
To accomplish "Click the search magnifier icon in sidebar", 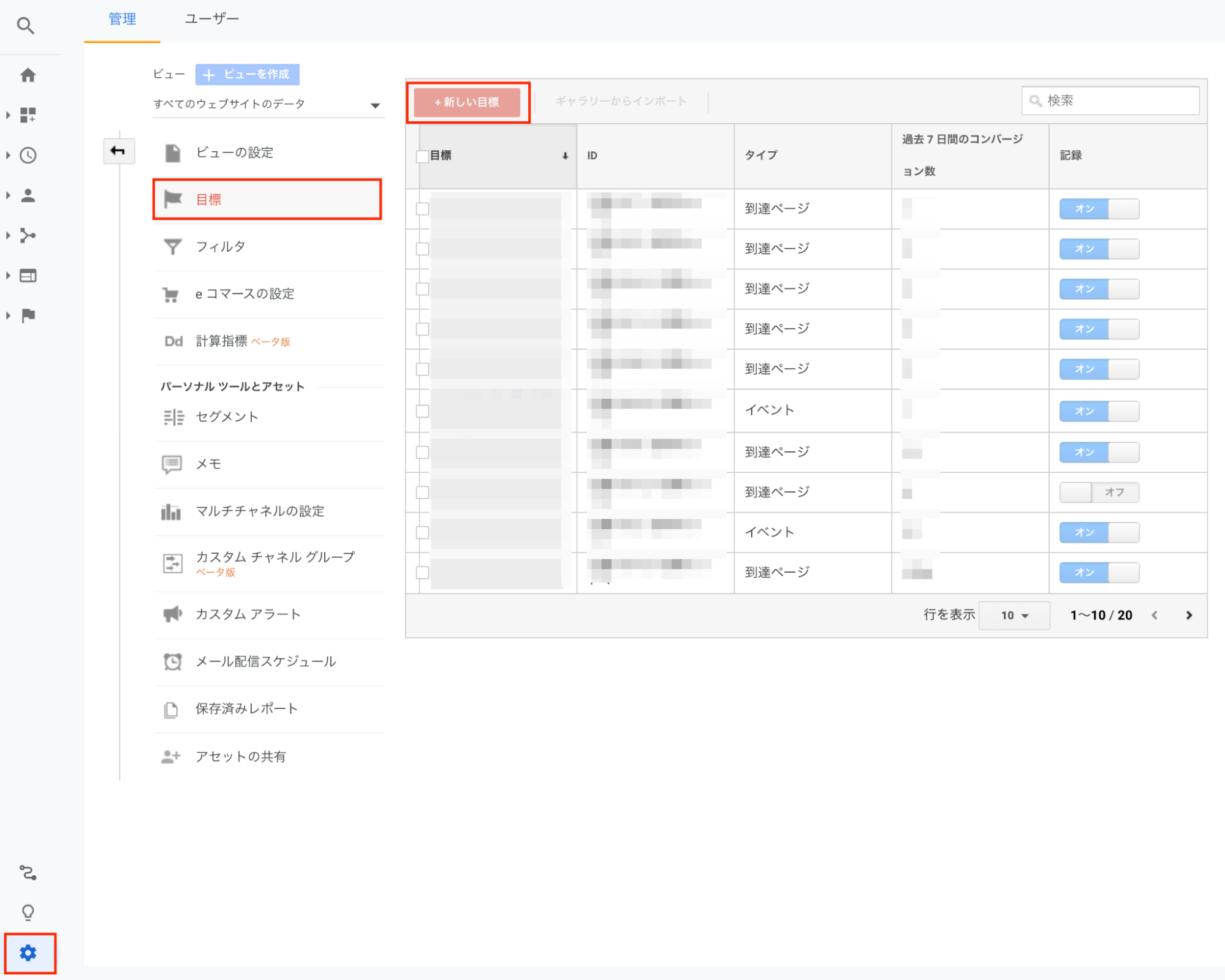I will coord(25,26).
